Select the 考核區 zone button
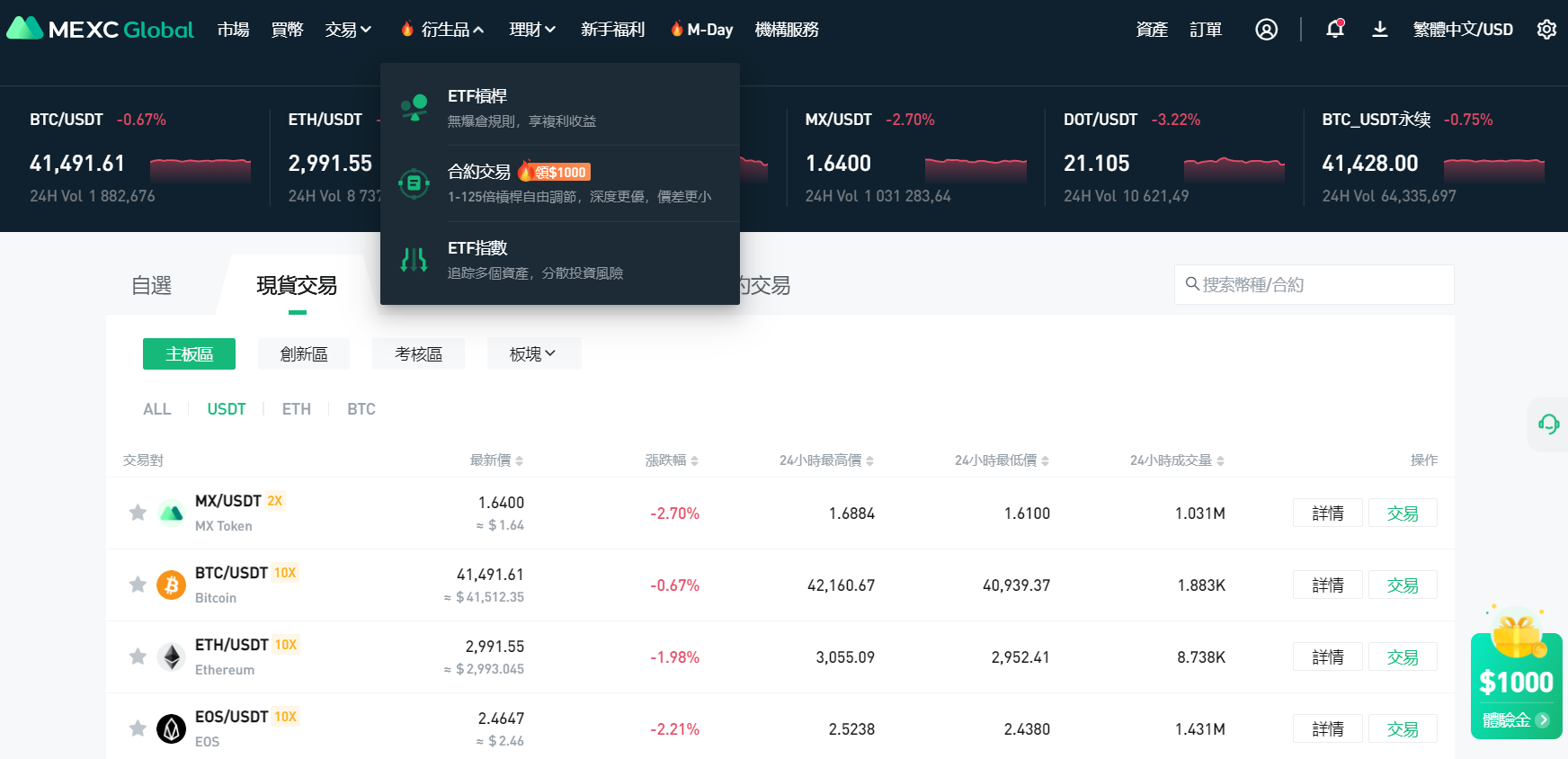Screen dimensions: 1568x759 point(419,353)
